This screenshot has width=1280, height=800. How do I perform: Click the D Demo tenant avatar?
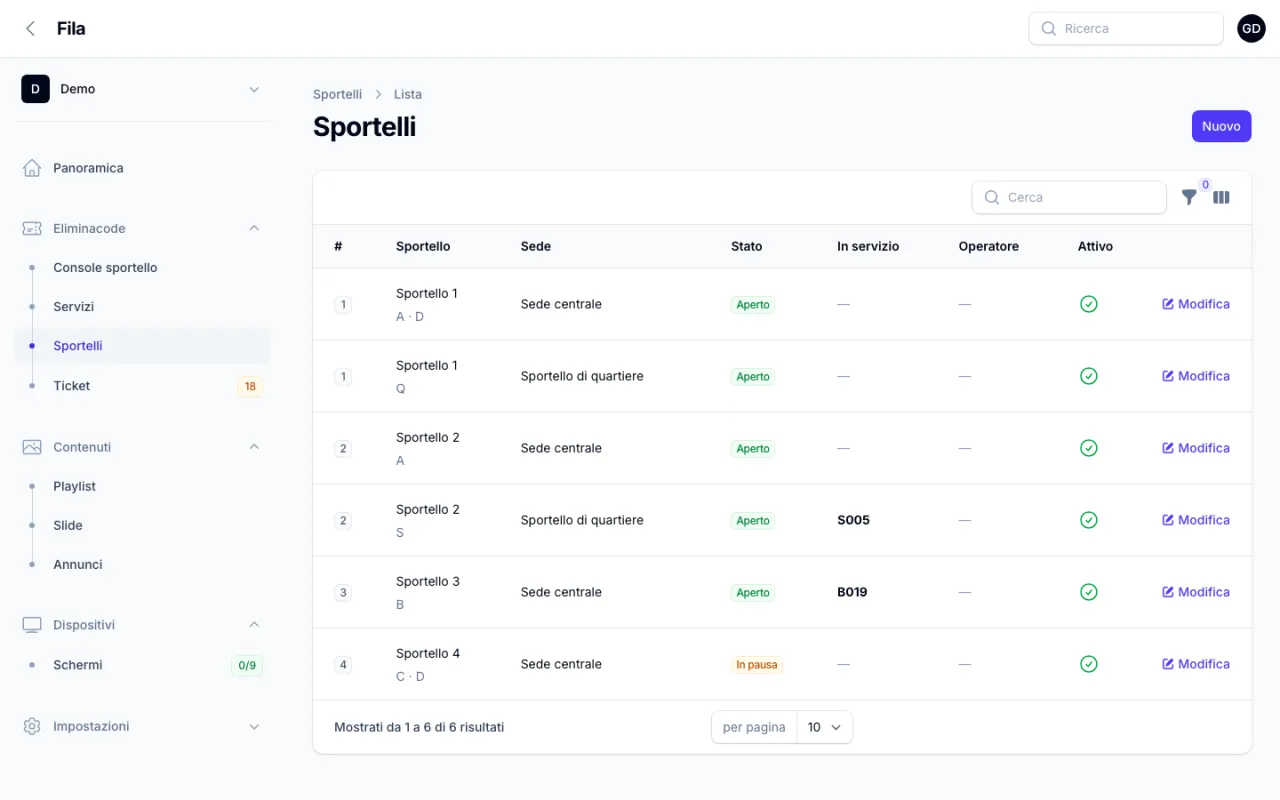(35, 89)
